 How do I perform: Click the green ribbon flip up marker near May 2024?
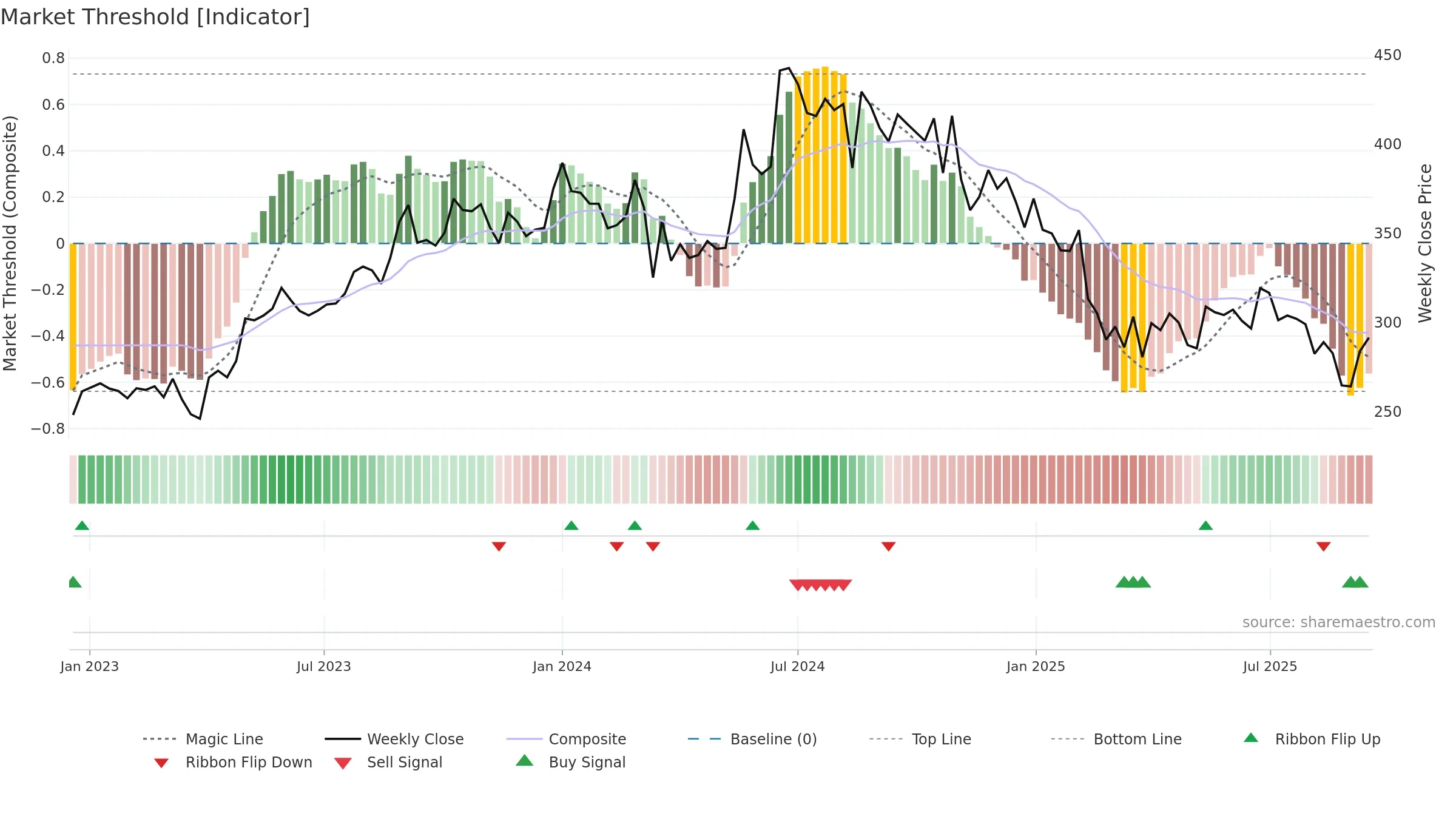pos(752,525)
